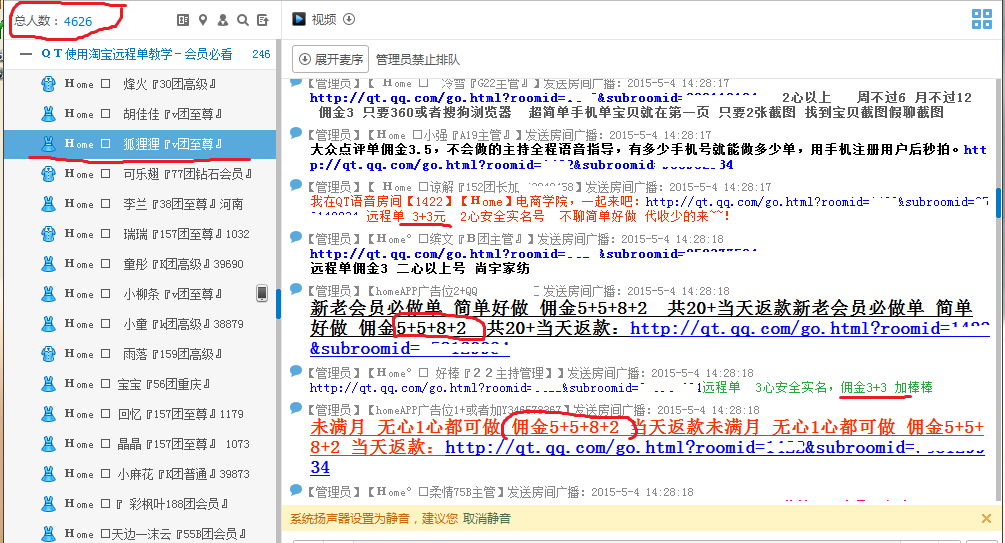Image resolution: width=1005 pixels, height=543 pixels.
Task: Click the chat area vertical scrollbar
Action: 997,200
